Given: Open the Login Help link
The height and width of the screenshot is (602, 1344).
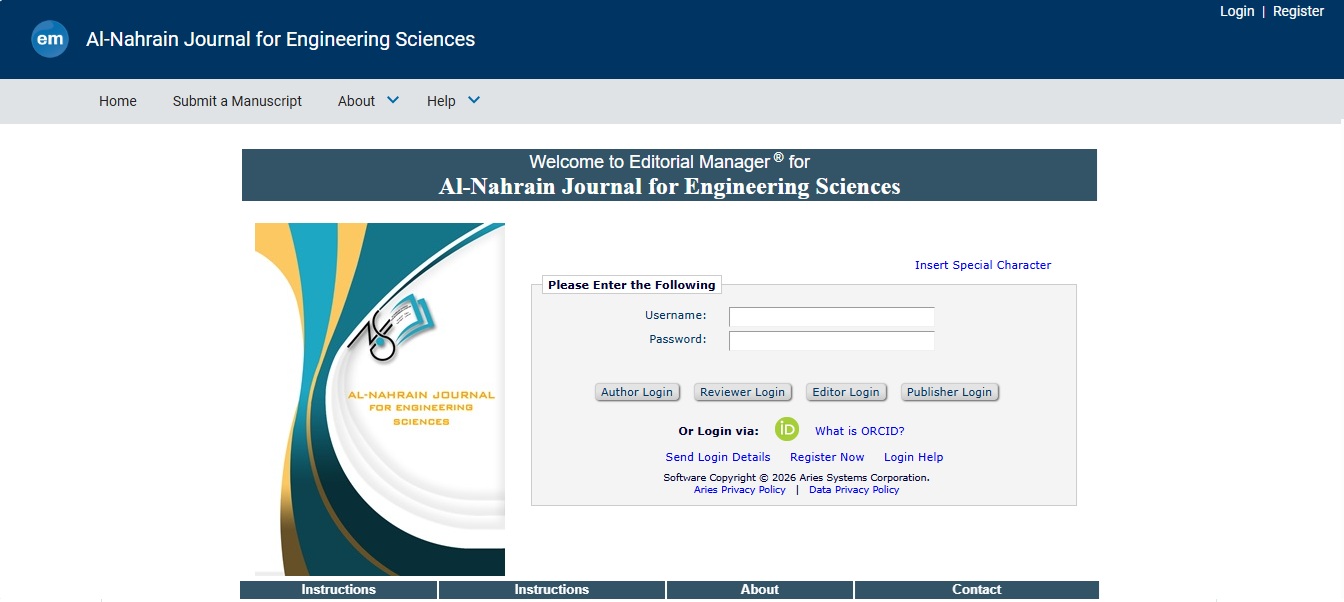Looking at the screenshot, I should point(913,457).
